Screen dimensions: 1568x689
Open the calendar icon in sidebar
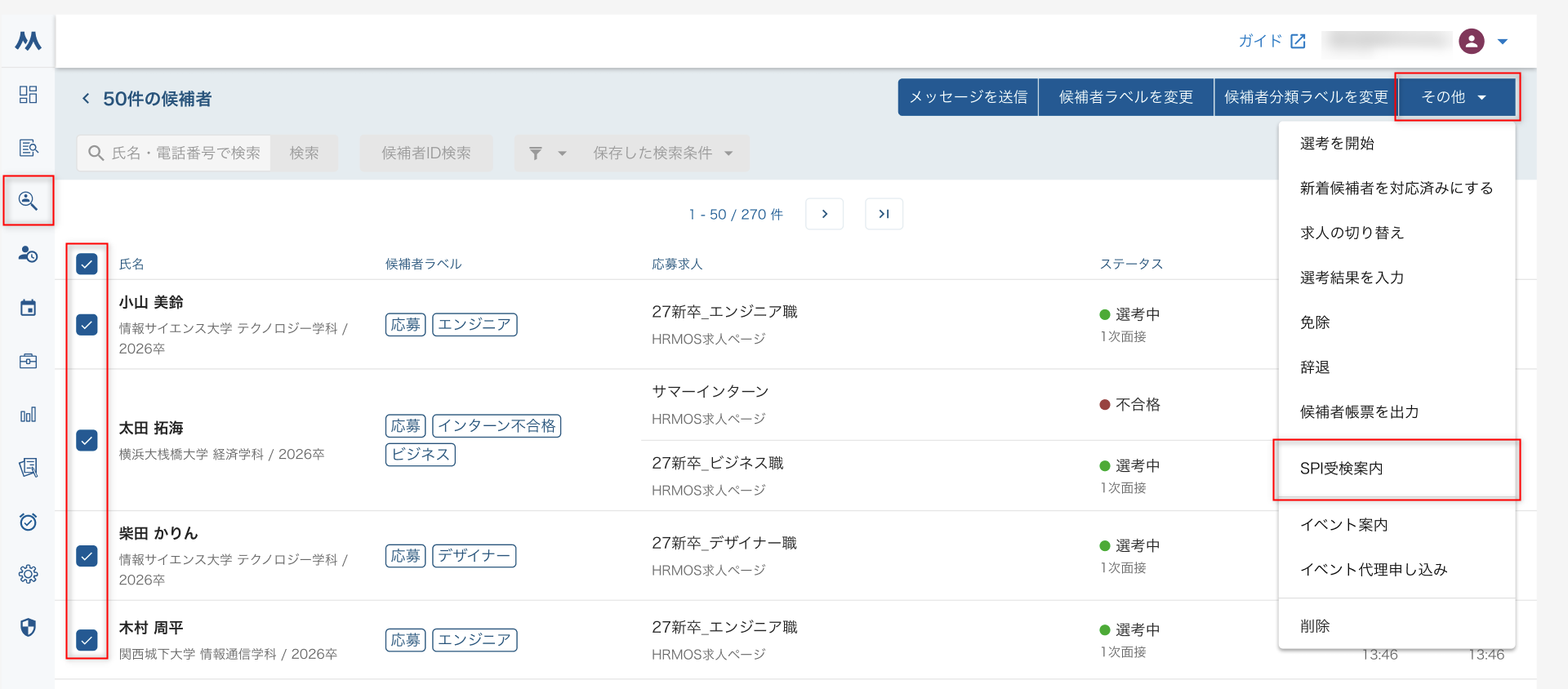[28, 308]
